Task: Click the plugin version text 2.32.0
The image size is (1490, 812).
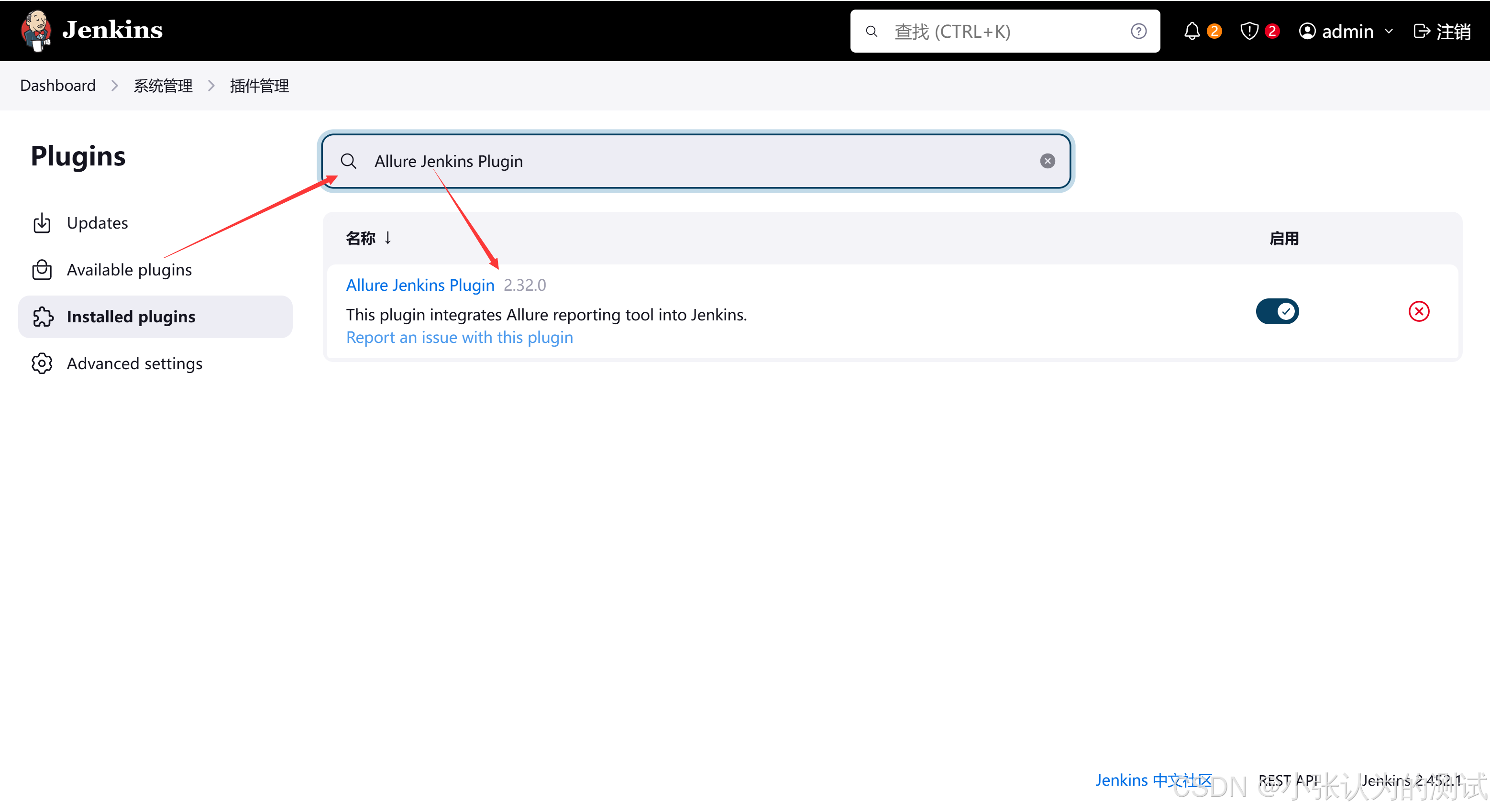Action: tap(525, 285)
